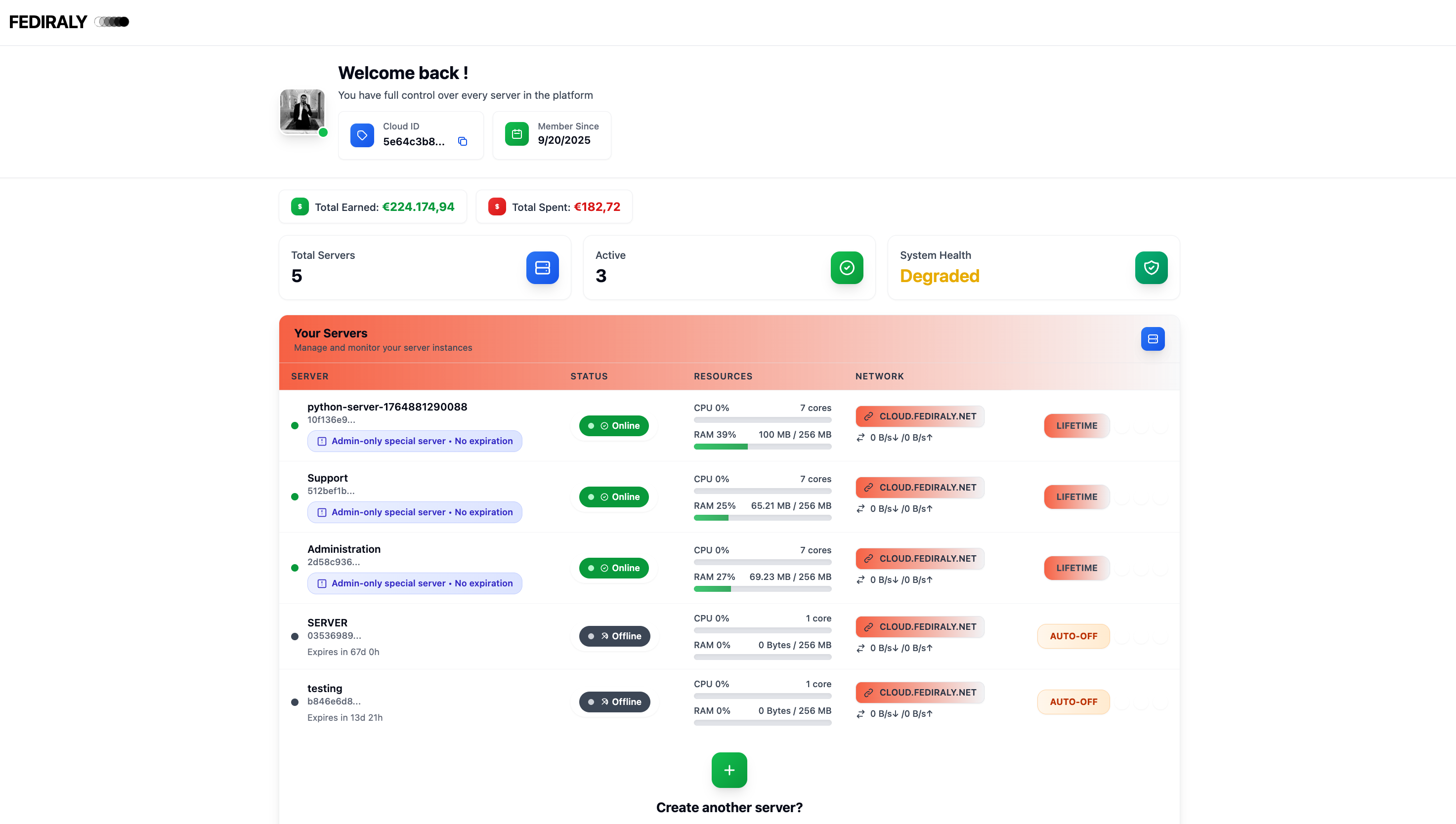Click the System Health shield icon
The image size is (1456, 824).
click(x=1151, y=268)
